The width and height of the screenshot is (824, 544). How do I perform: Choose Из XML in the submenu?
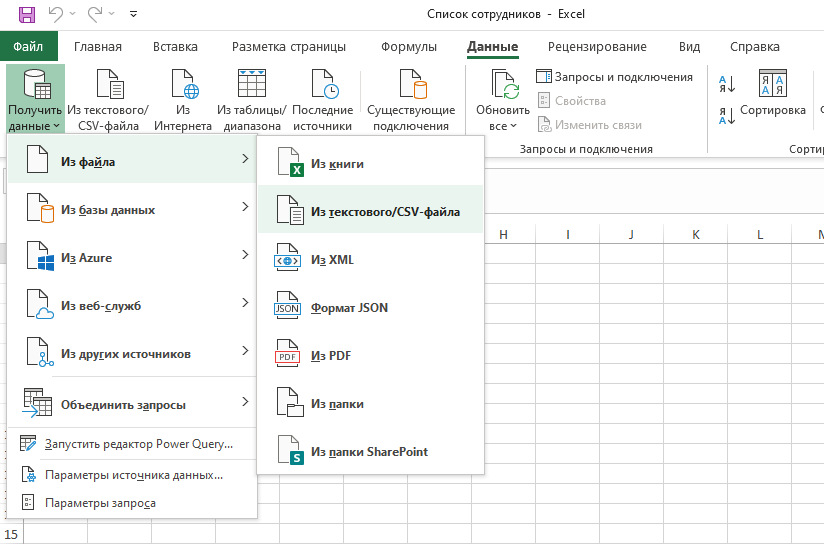click(x=370, y=260)
